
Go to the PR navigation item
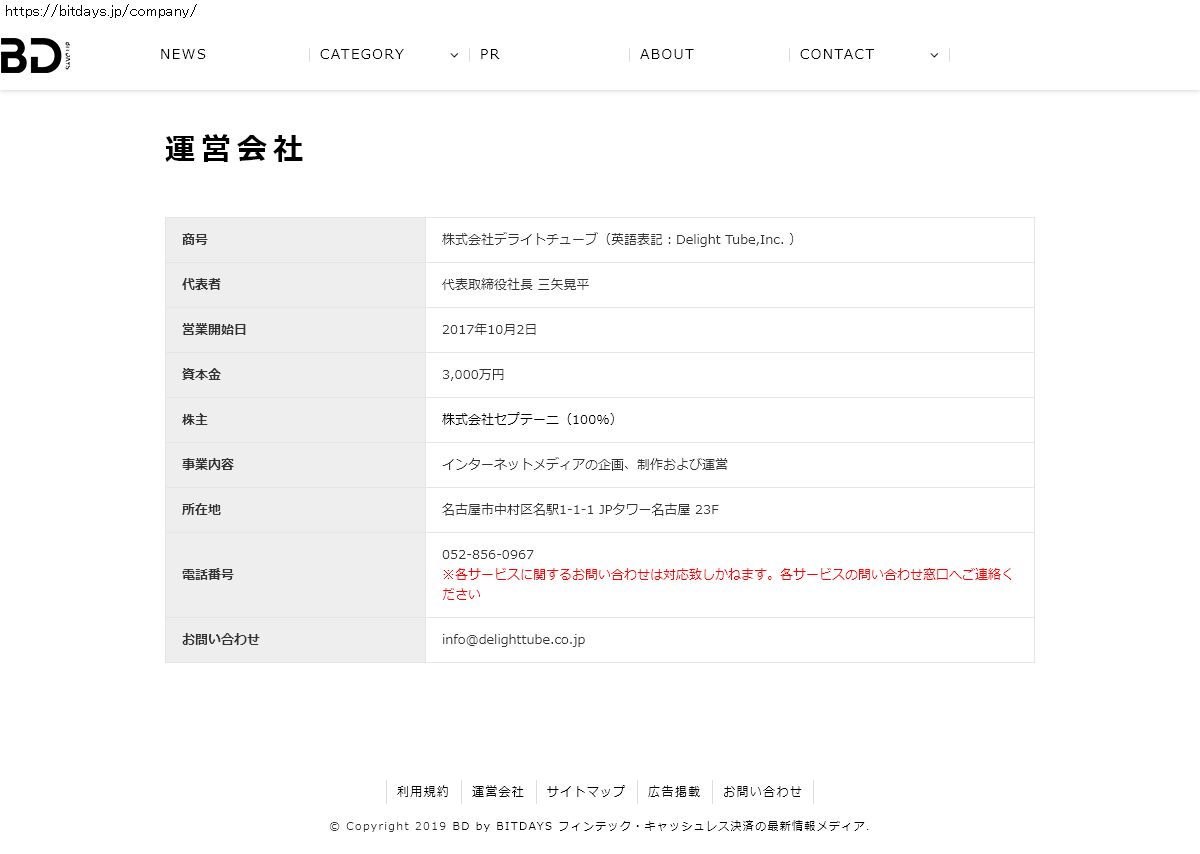click(x=490, y=55)
